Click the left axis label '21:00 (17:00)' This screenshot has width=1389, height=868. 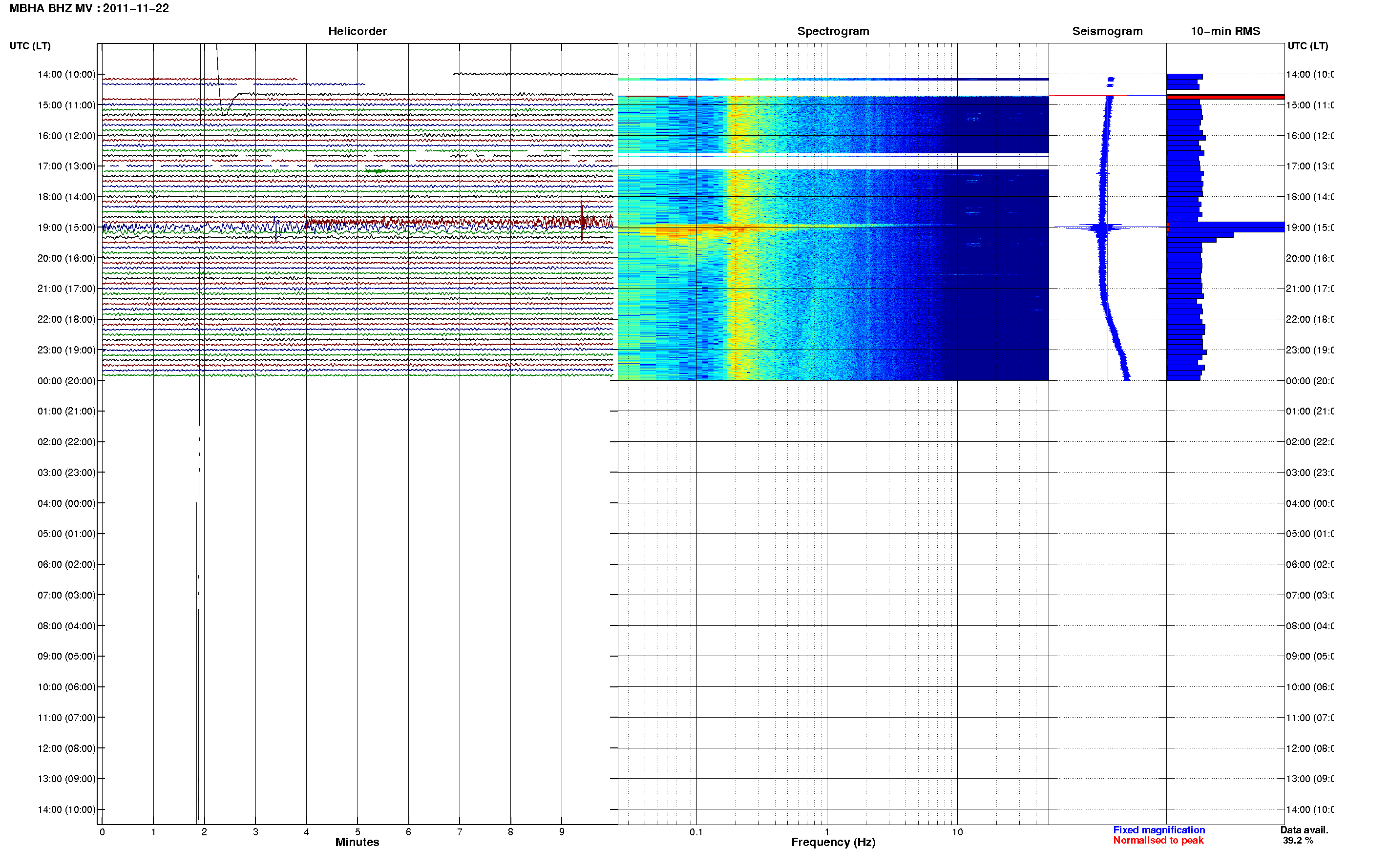tap(66, 289)
